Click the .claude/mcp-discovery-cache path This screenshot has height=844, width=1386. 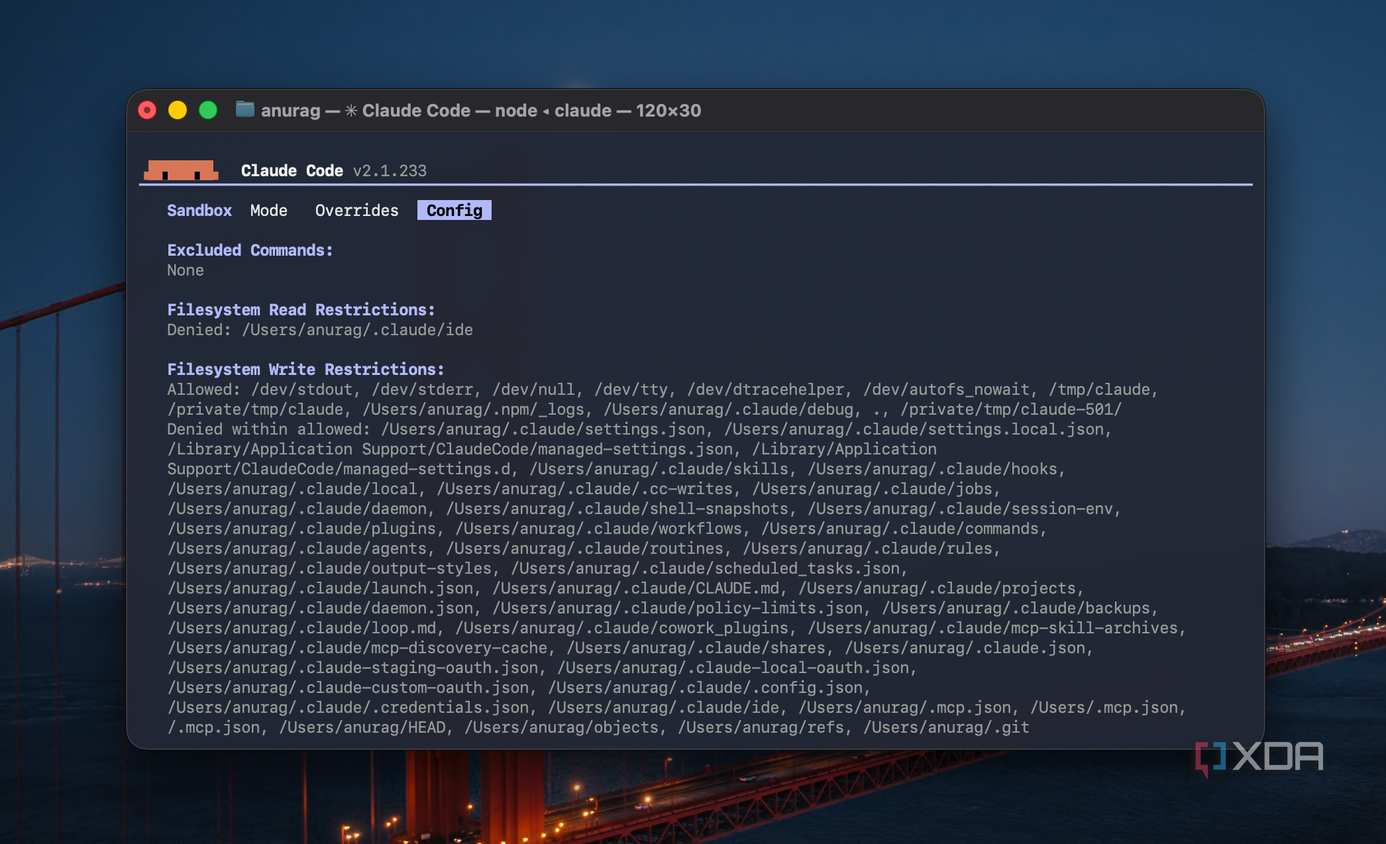tap(357, 648)
